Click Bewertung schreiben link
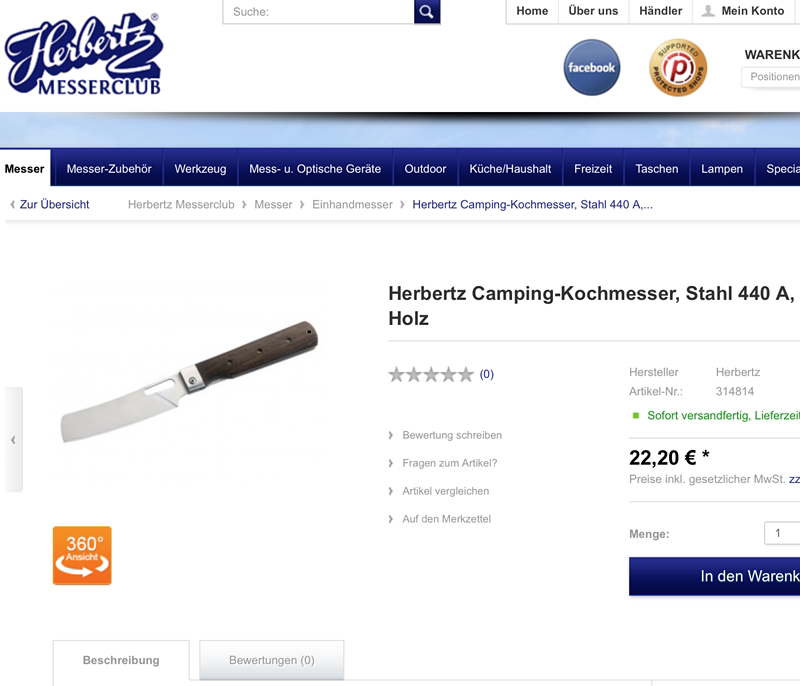This screenshot has height=686, width=800. pyautogui.click(x=452, y=435)
